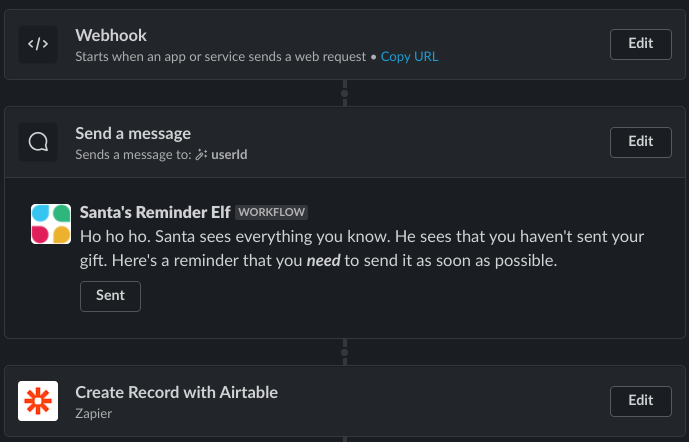Open the Create Record with Airtable title
689x442 pixels.
tap(176, 392)
